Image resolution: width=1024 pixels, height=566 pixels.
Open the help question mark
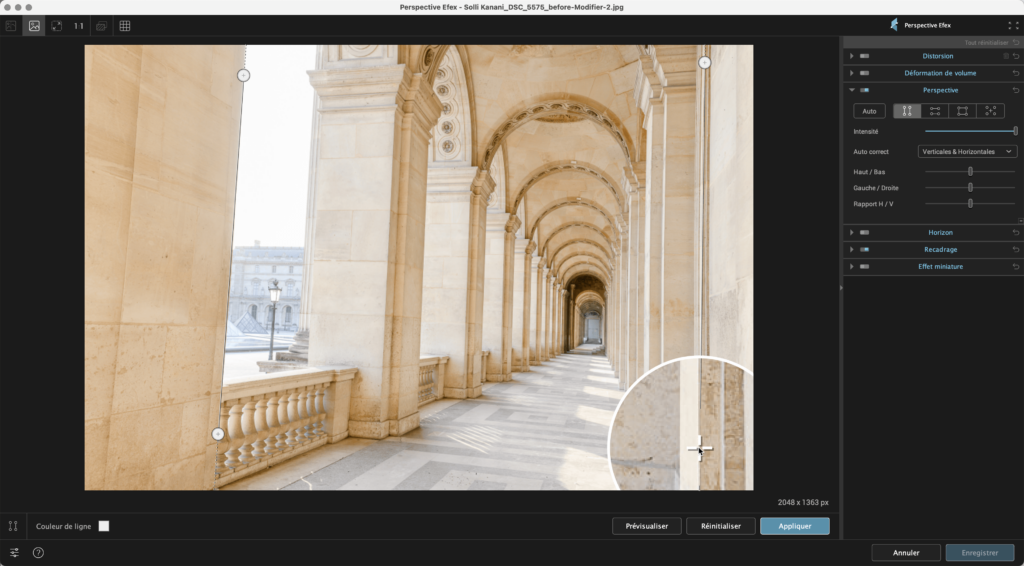pyautogui.click(x=39, y=553)
